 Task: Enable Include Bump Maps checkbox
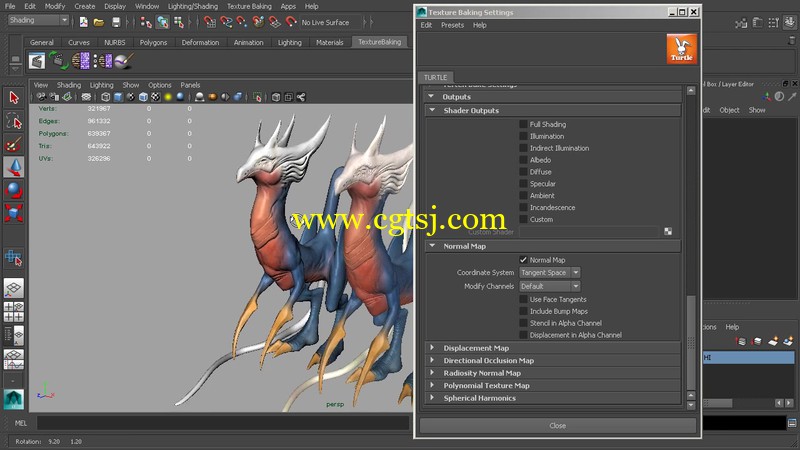(523, 311)
